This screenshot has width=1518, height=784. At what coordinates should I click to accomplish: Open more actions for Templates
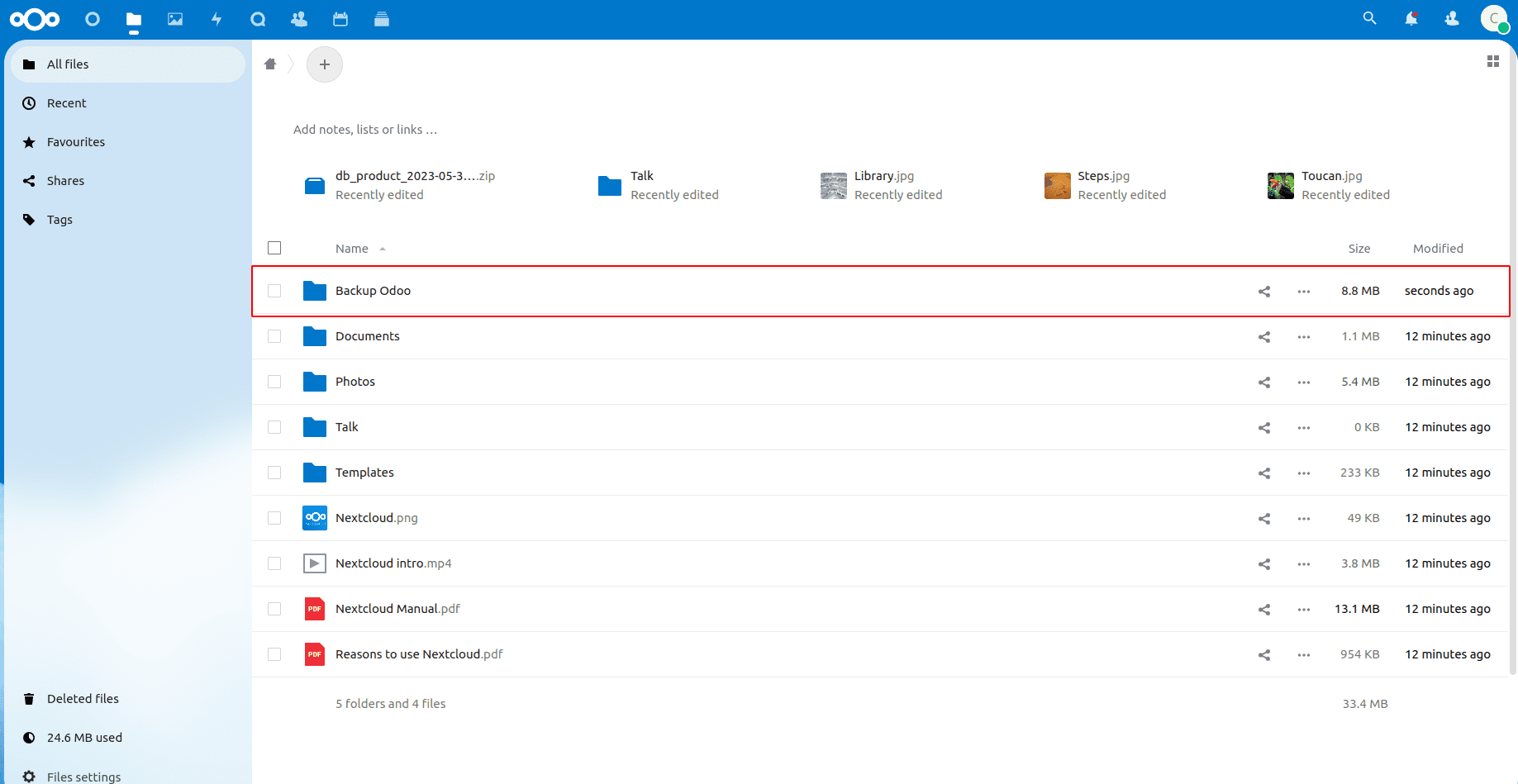point(1304,473)
